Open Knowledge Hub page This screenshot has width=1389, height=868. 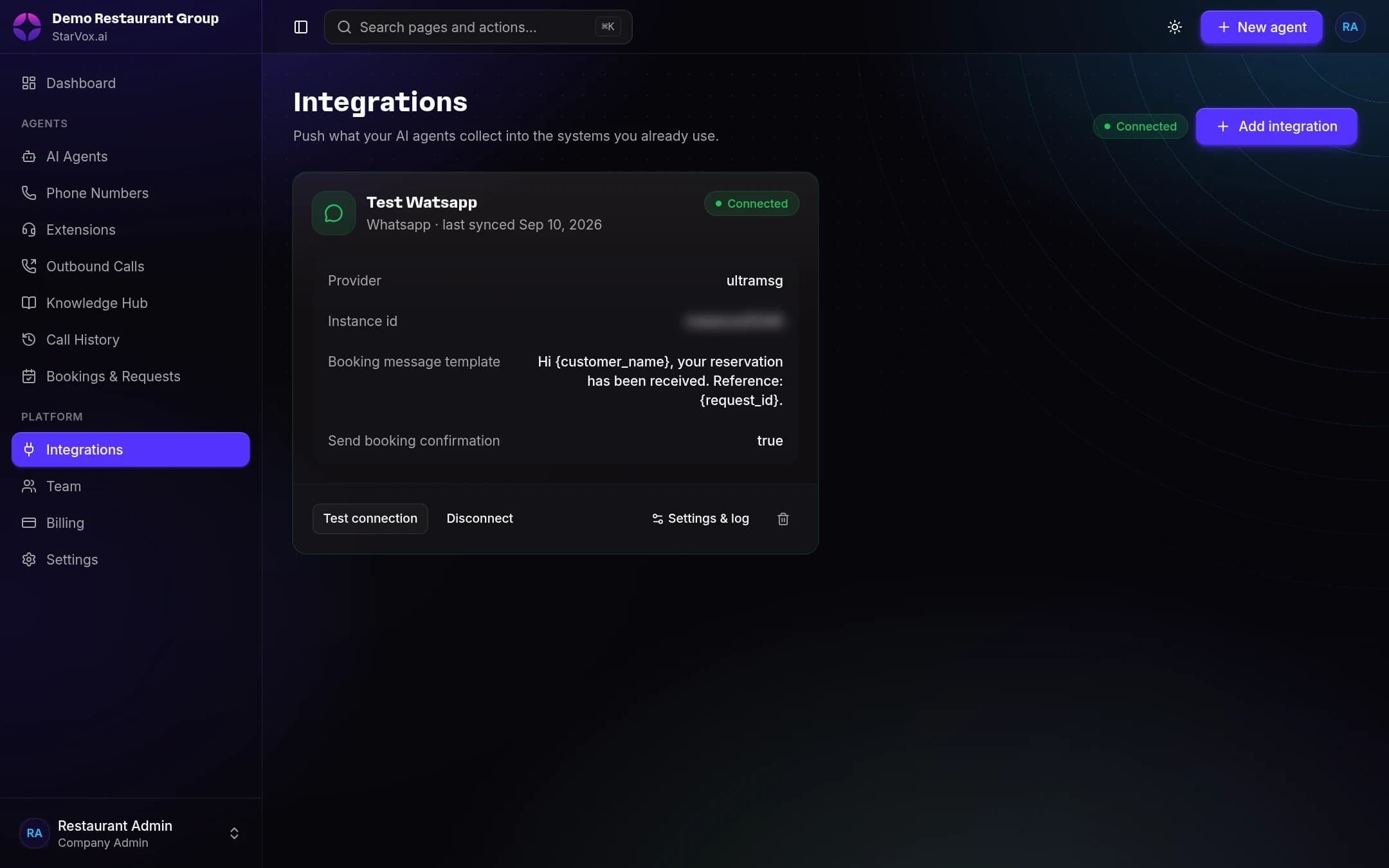(131, 303)
